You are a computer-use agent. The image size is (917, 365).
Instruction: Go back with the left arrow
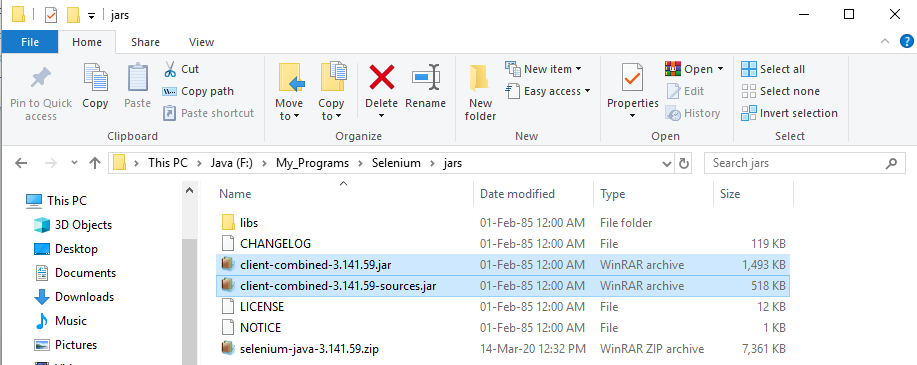(x=21, y=163)
